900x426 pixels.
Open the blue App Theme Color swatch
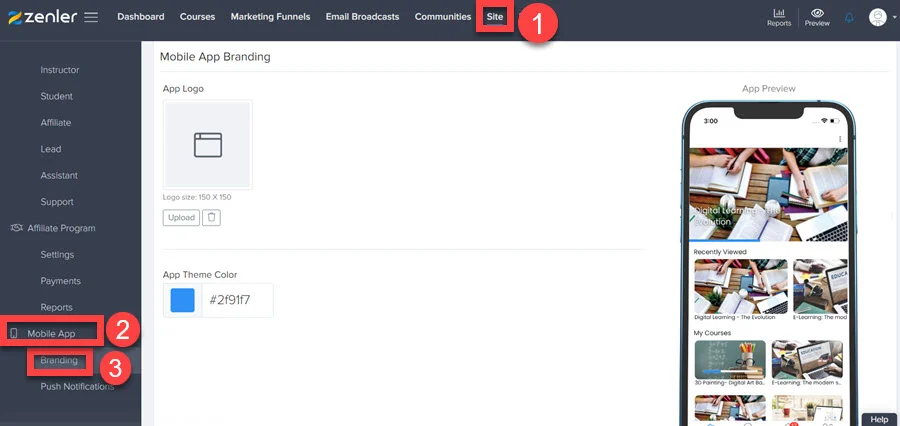click(182, 300)
